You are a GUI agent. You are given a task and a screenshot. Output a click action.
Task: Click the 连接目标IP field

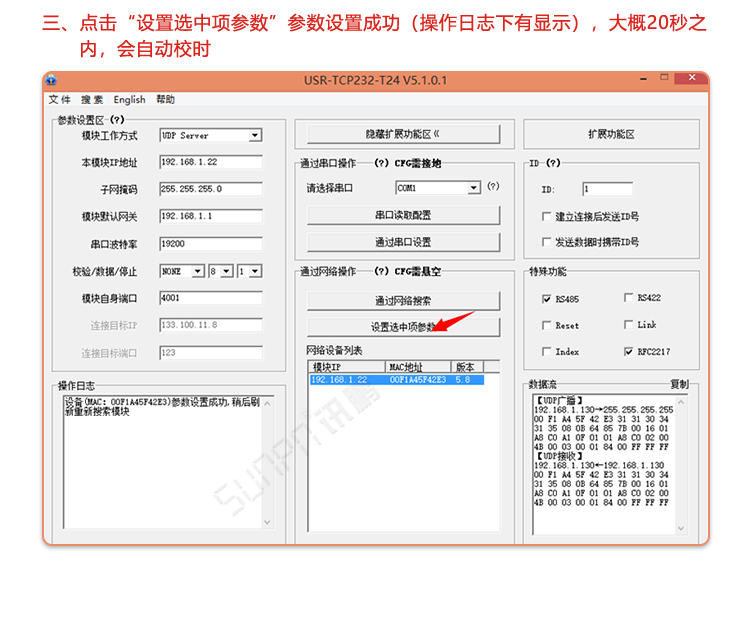pos(211,325)
